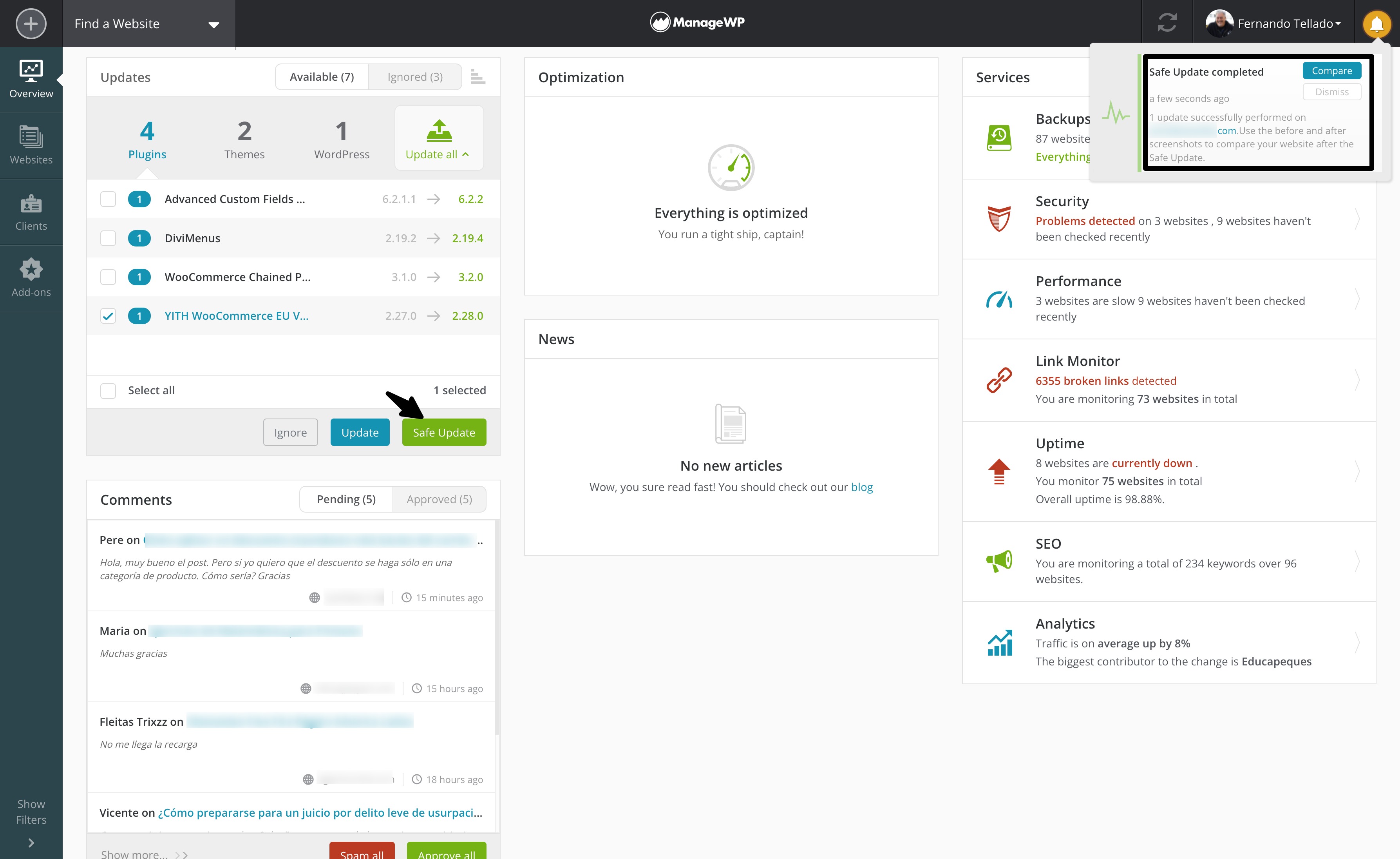Expand the Show Filters panel
Image resolution: width=1400 pixels, height=859 pixels.
31,812
